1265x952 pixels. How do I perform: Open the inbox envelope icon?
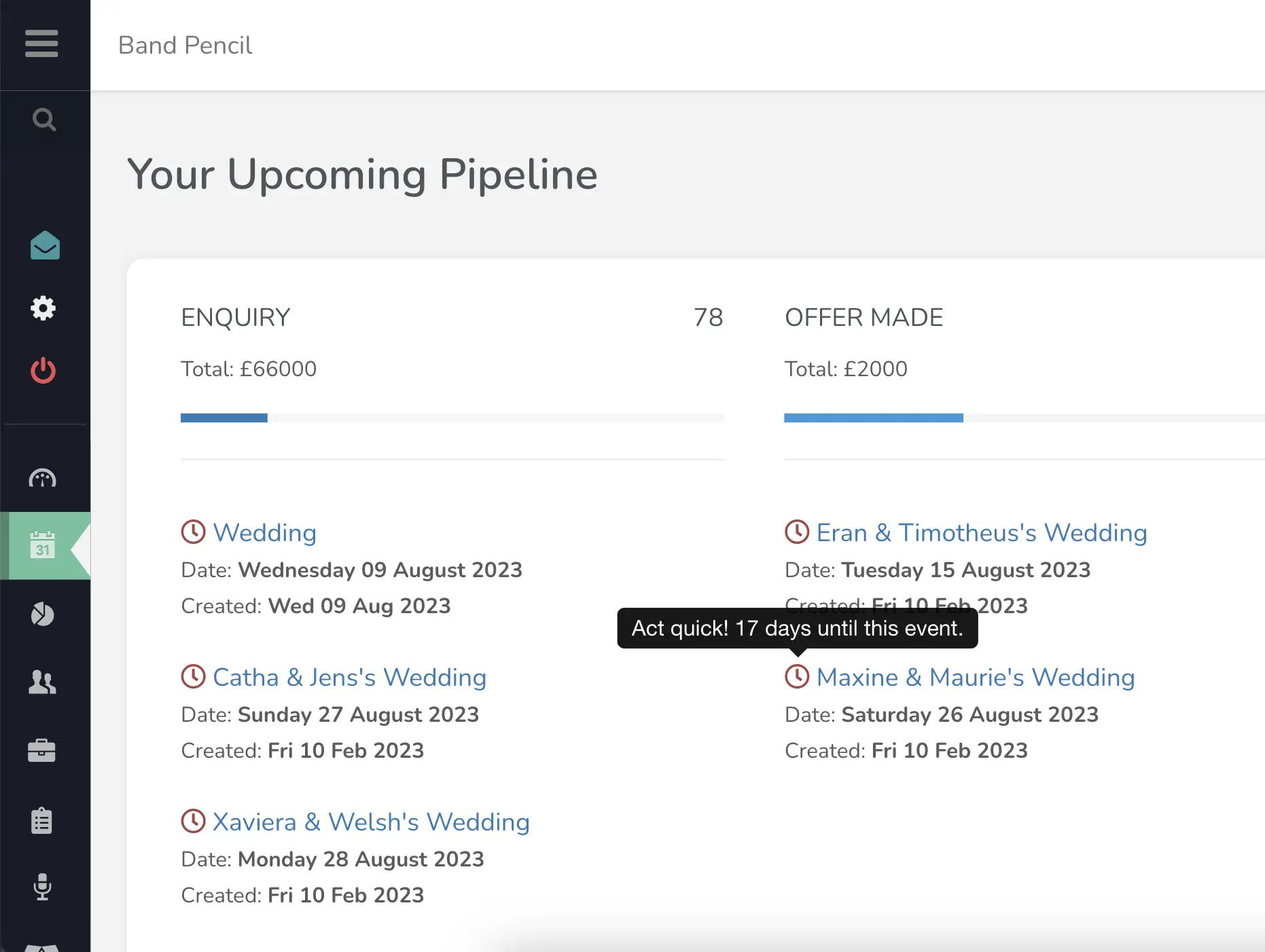45,245
